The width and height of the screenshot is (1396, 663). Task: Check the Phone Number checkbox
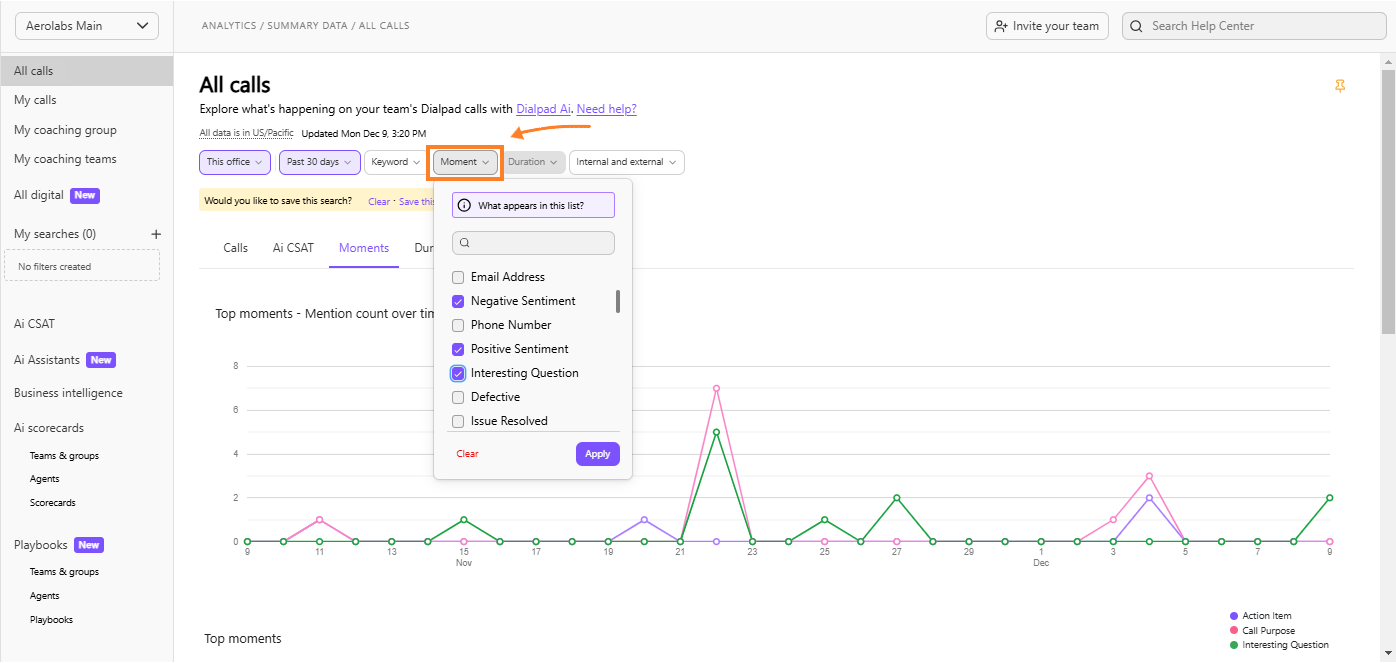point(458,325)
